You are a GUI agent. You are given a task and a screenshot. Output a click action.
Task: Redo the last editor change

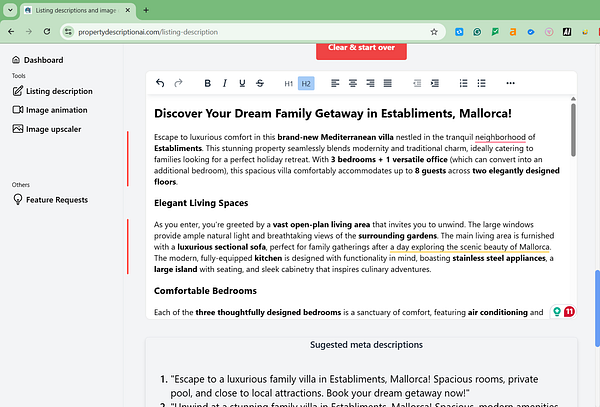tap(178, 83)
